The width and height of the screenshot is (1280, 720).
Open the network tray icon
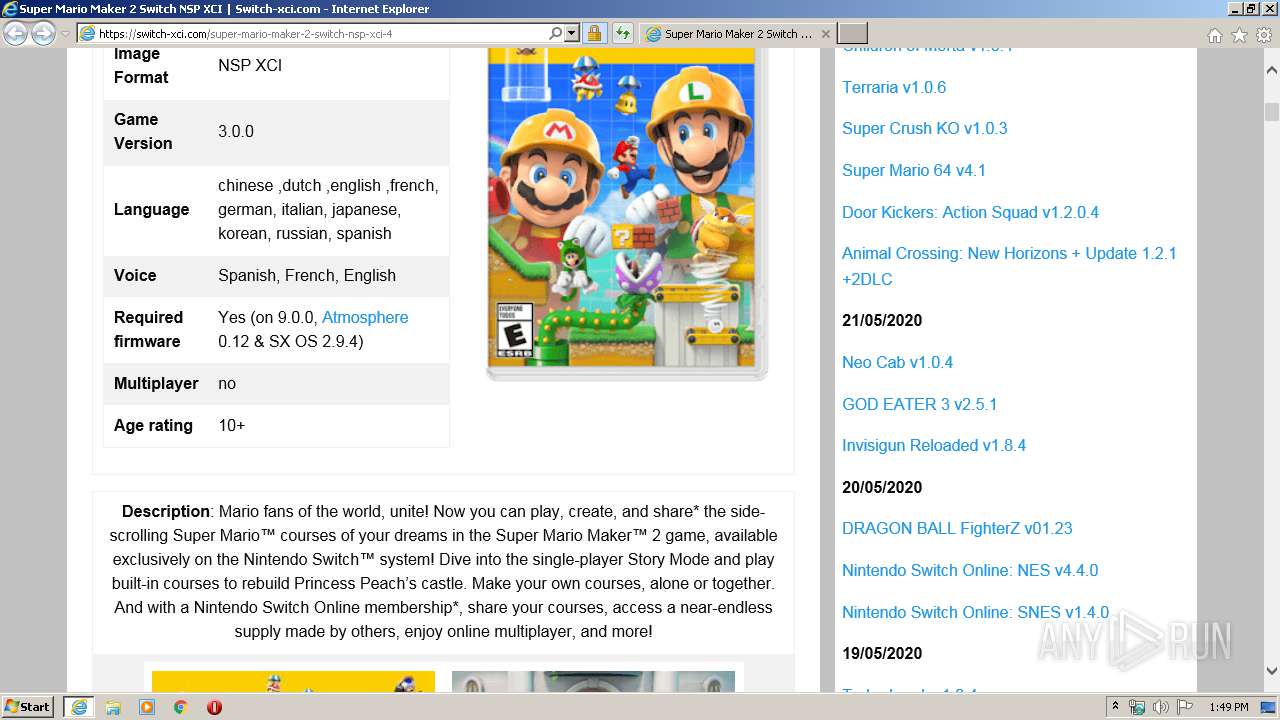(1137, 707)
